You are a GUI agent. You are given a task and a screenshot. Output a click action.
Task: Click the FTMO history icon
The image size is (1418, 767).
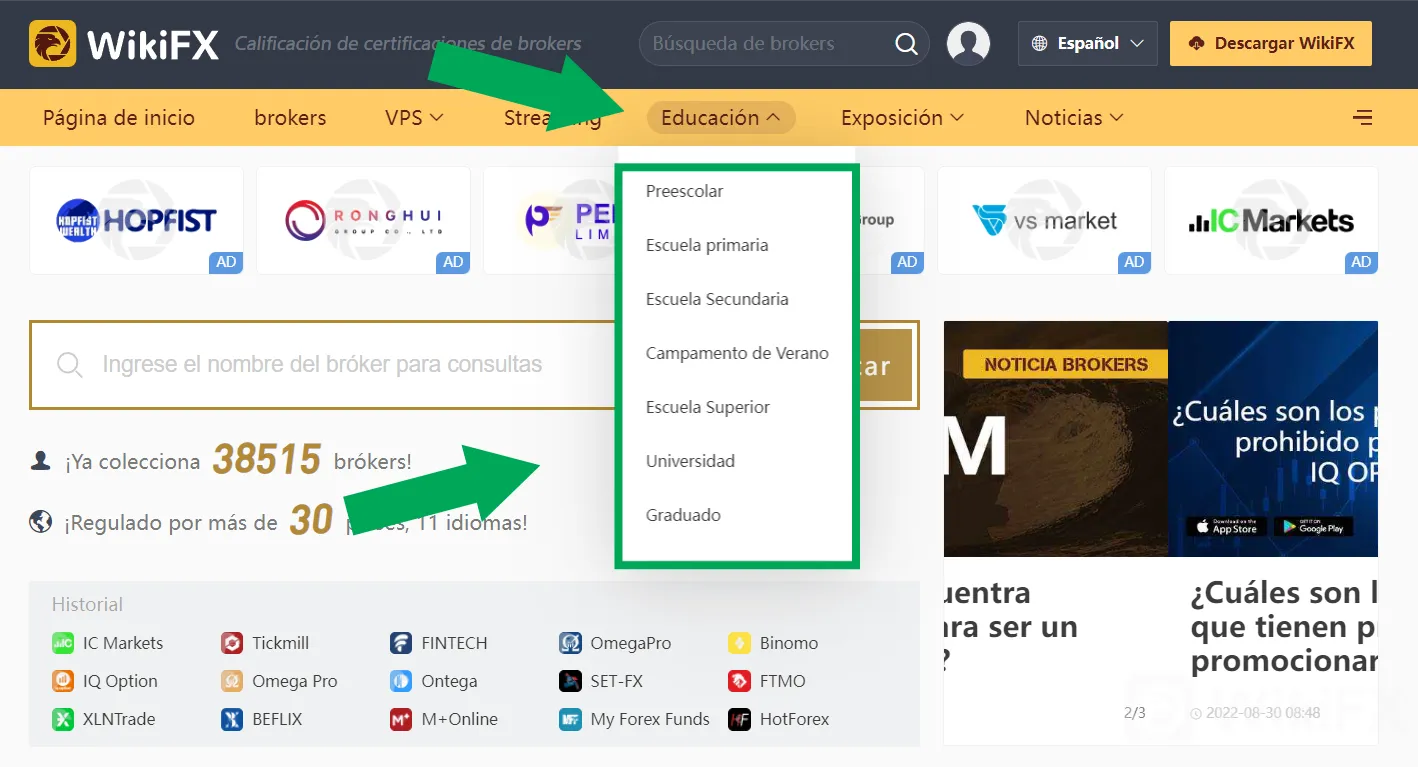click(739, 681)
